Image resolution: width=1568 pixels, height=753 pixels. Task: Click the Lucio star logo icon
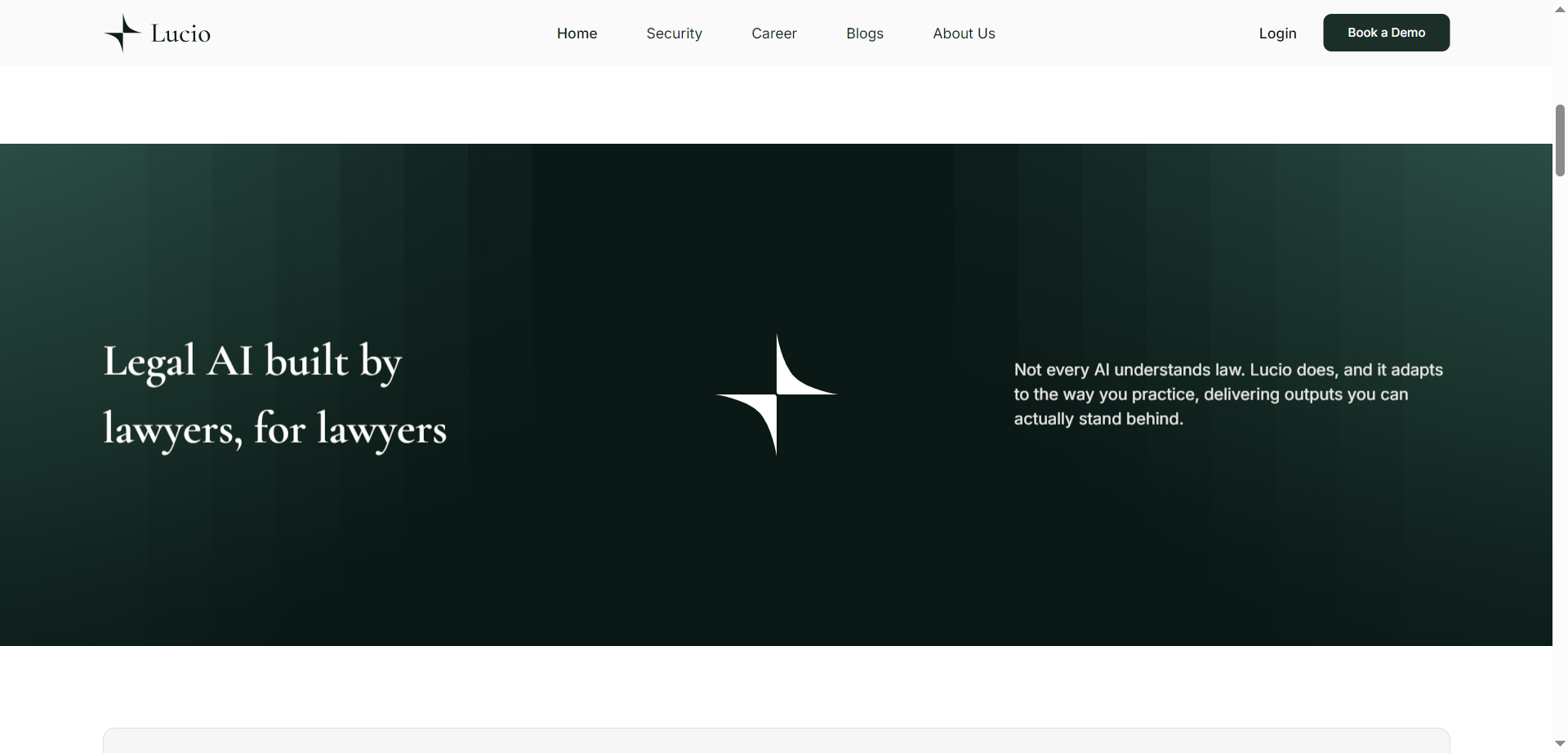tap(121, 33)
